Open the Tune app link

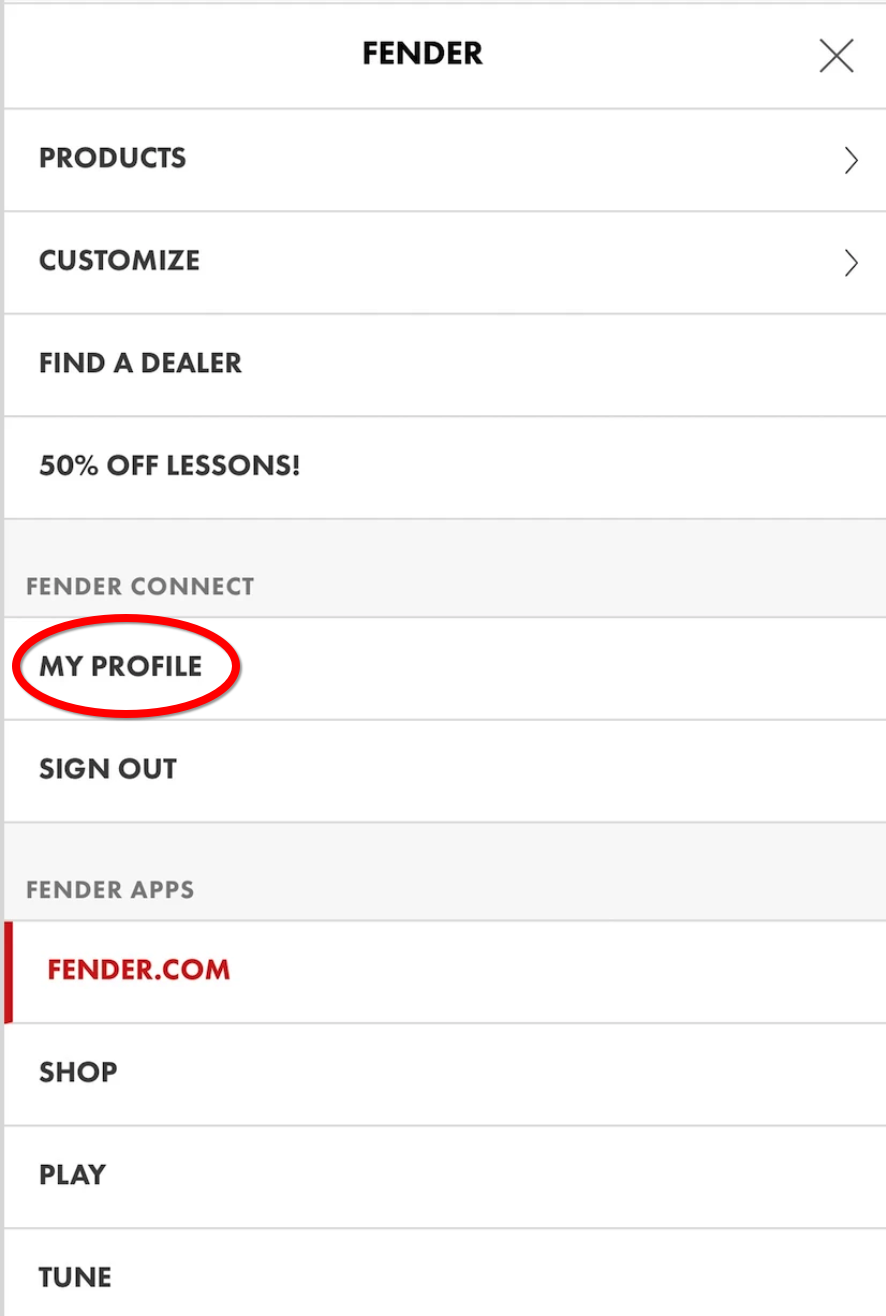(x=75, y=1277)
